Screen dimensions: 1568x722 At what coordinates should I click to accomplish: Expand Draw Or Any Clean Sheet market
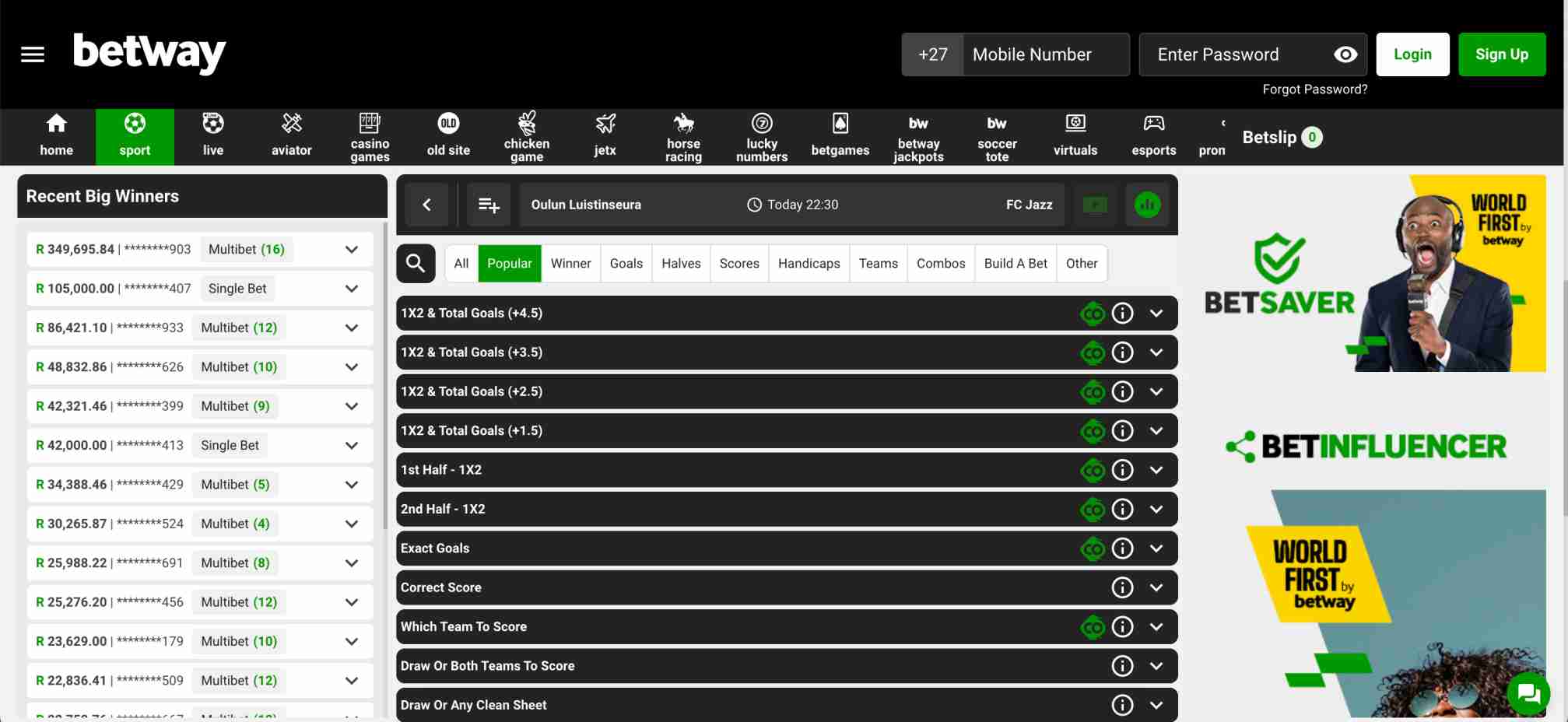[1156, 705]
